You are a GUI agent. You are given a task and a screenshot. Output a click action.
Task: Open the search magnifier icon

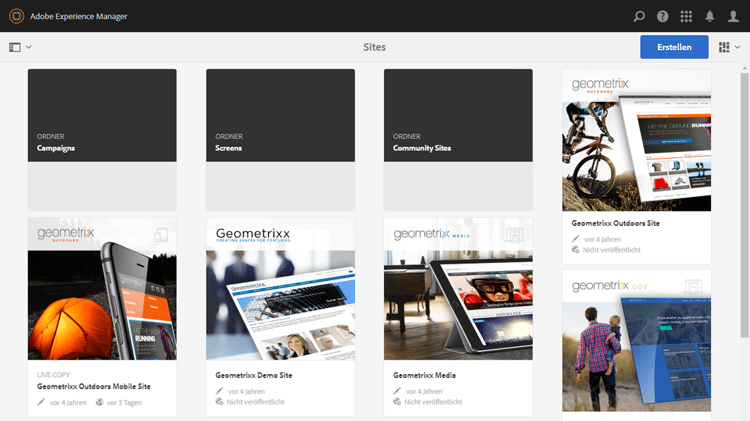[639, 16]
